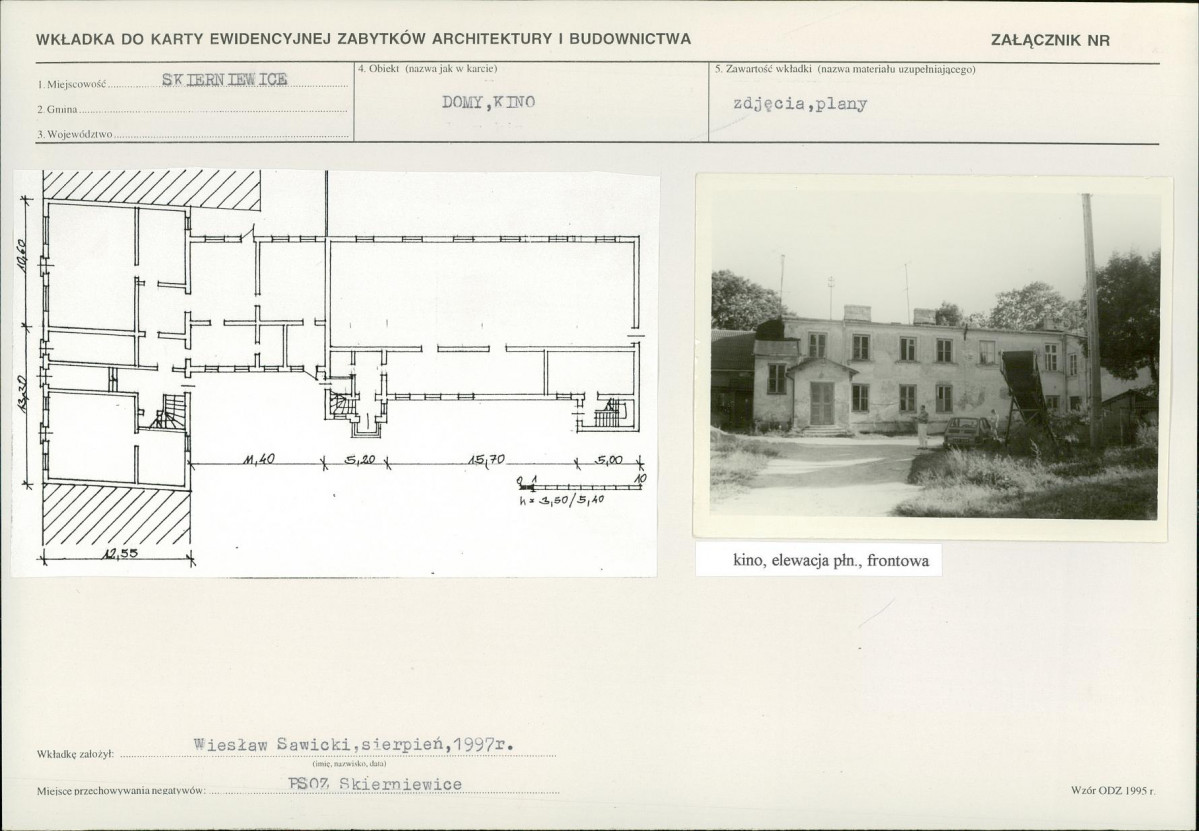Image resolution: width=1199 pixels, height=831 pixels.
Task: Click the 15,70 dimension on floor plan
Action: (x=486, y=459)
